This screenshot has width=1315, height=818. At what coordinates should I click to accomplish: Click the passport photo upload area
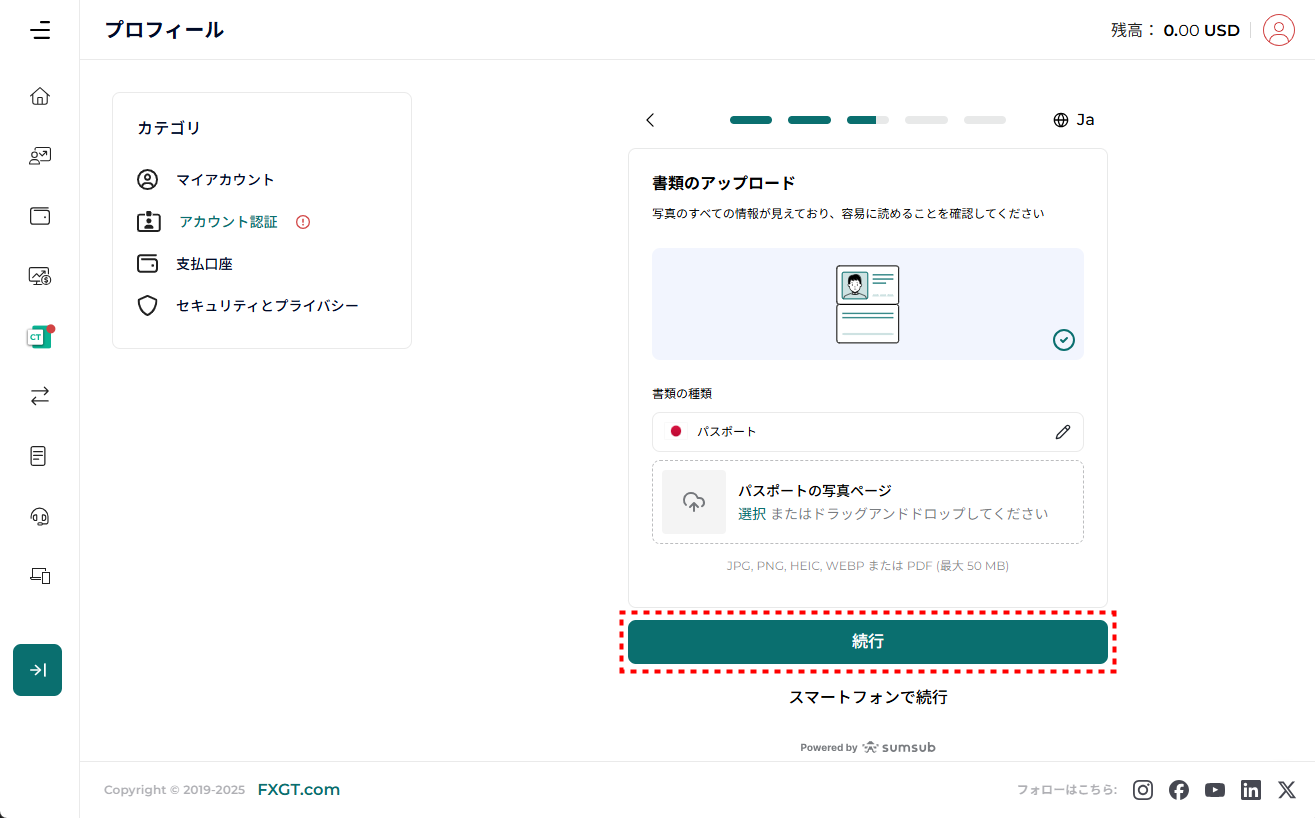(x=867, y=502)
